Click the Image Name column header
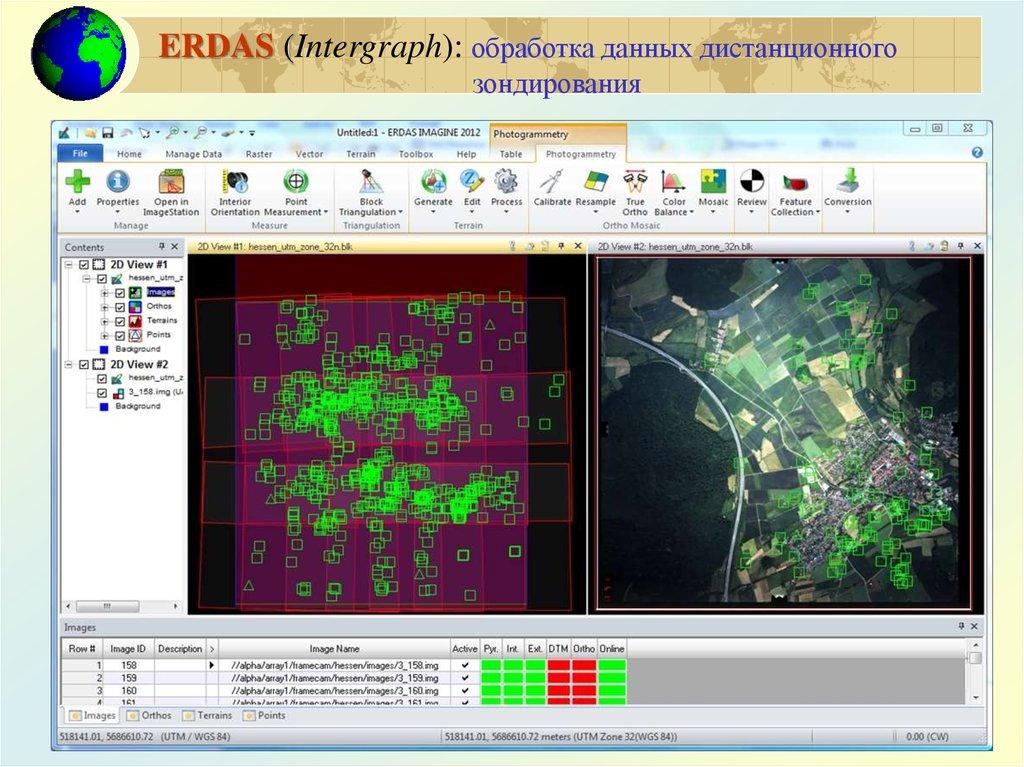 [334, 649]
